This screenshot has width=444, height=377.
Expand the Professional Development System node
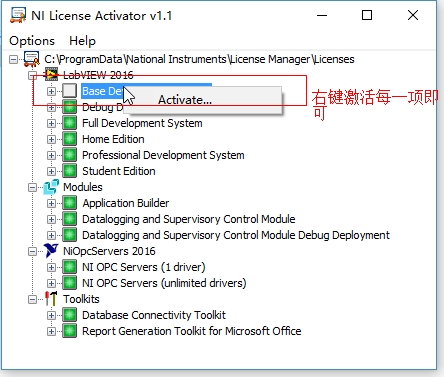51,155
